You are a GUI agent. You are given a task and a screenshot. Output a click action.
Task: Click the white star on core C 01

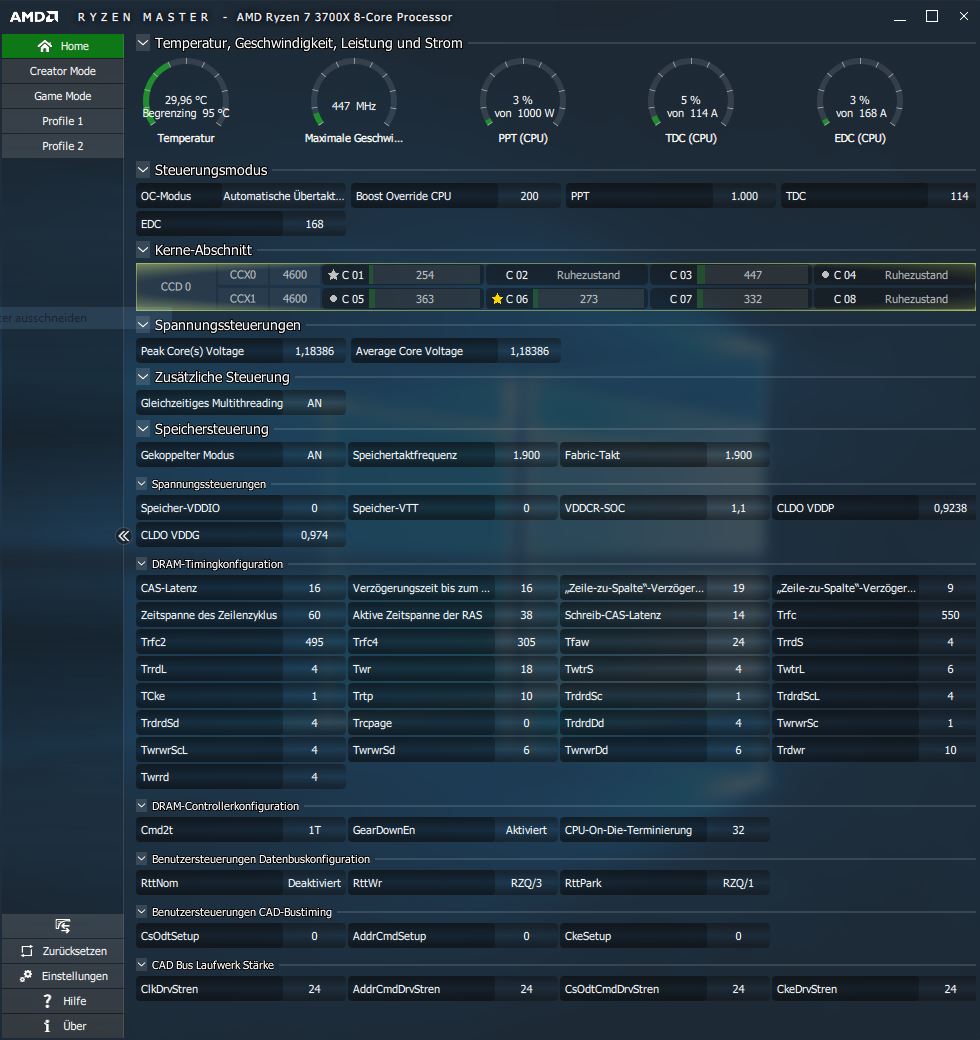click(333, 275)
